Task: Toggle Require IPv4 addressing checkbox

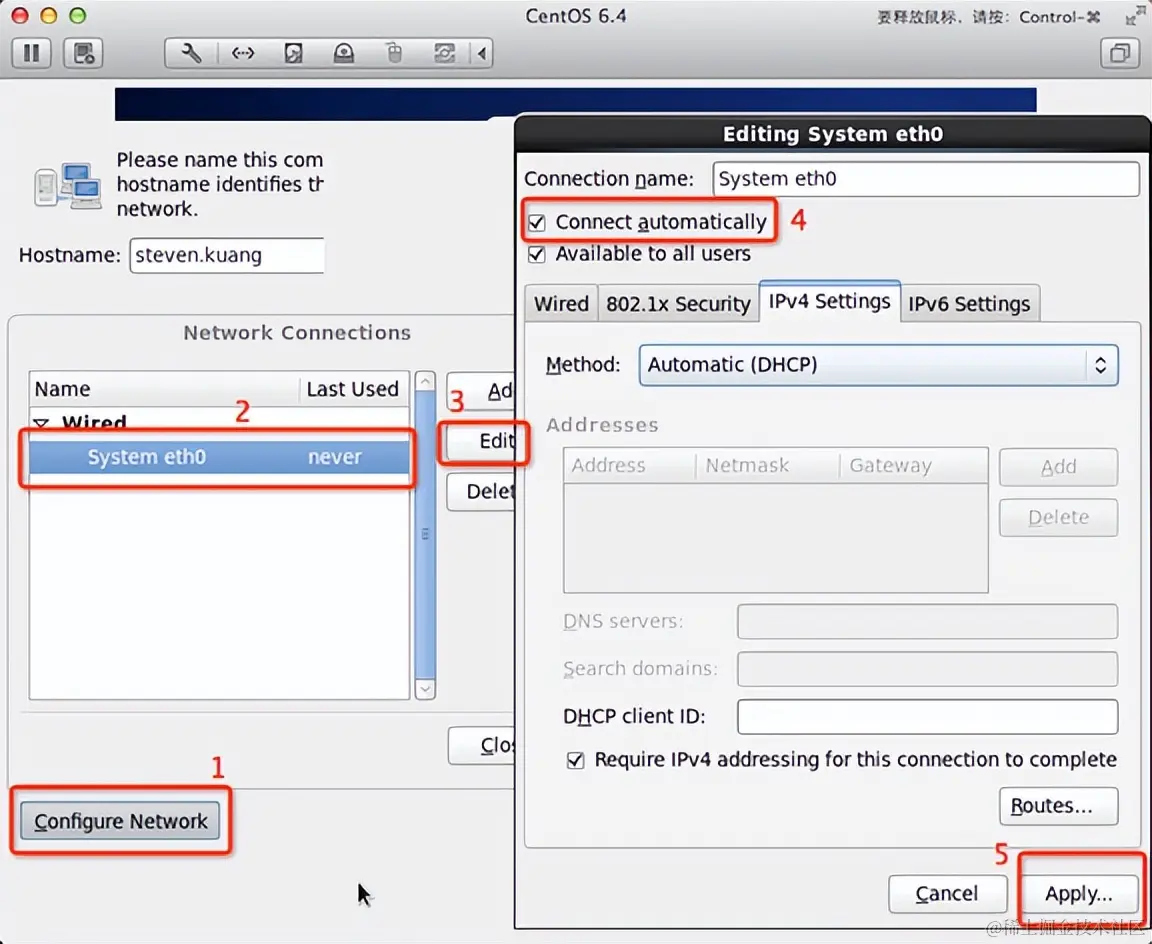Action: [x=575, y=760]
